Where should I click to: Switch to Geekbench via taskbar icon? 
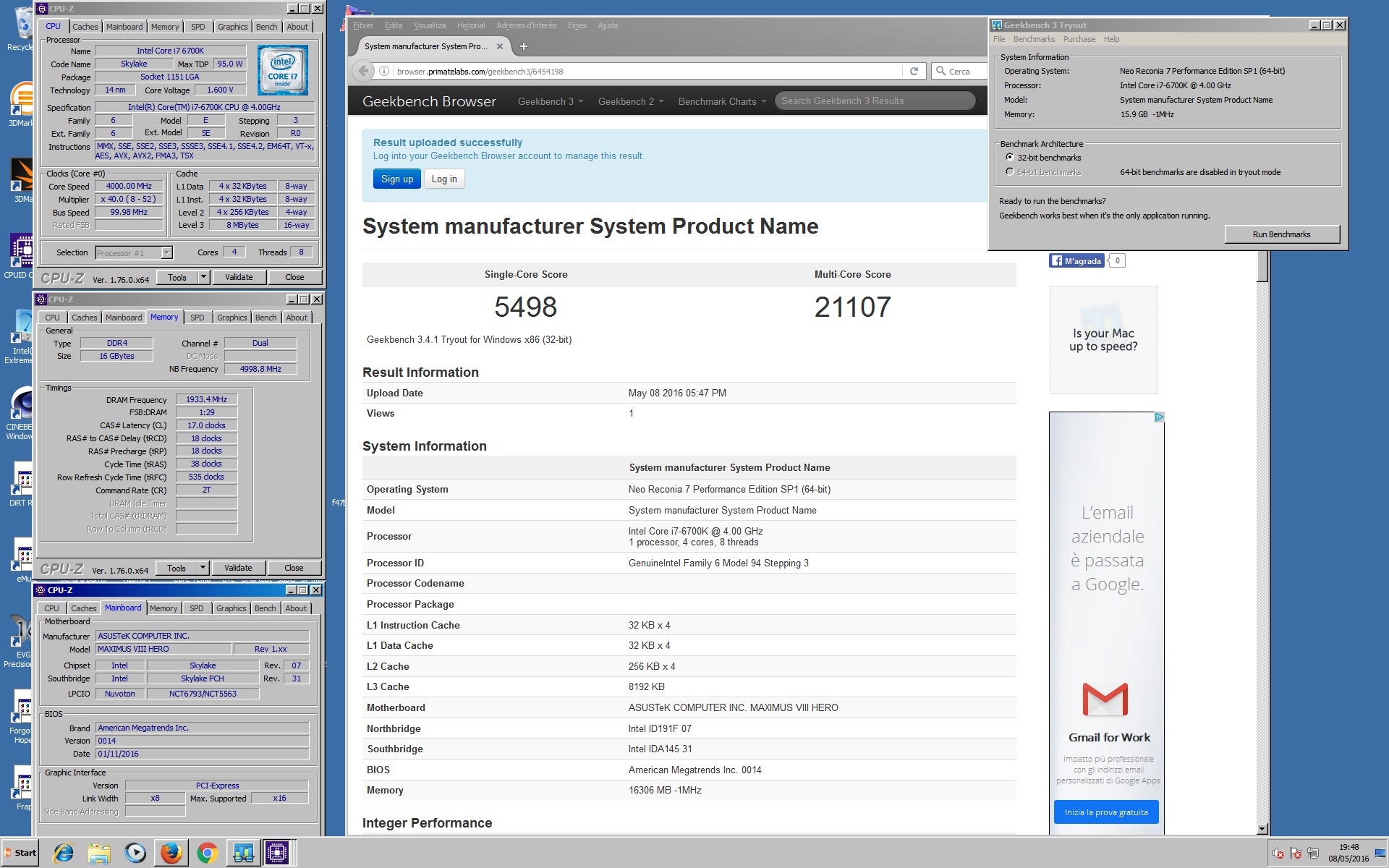[x=243, y=854]
